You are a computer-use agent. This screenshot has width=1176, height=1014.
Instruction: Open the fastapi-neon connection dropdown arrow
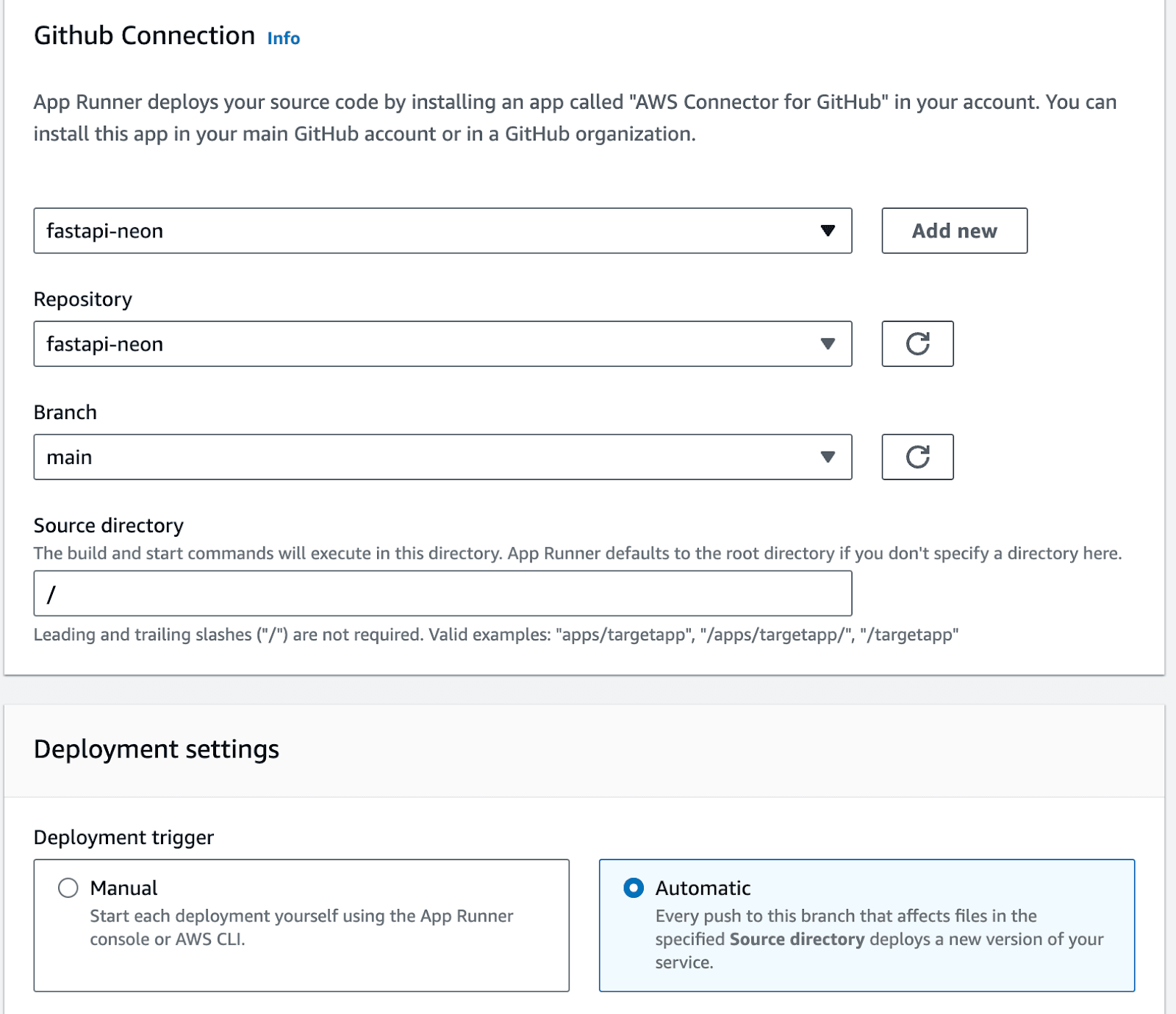[x=828, y=231]
